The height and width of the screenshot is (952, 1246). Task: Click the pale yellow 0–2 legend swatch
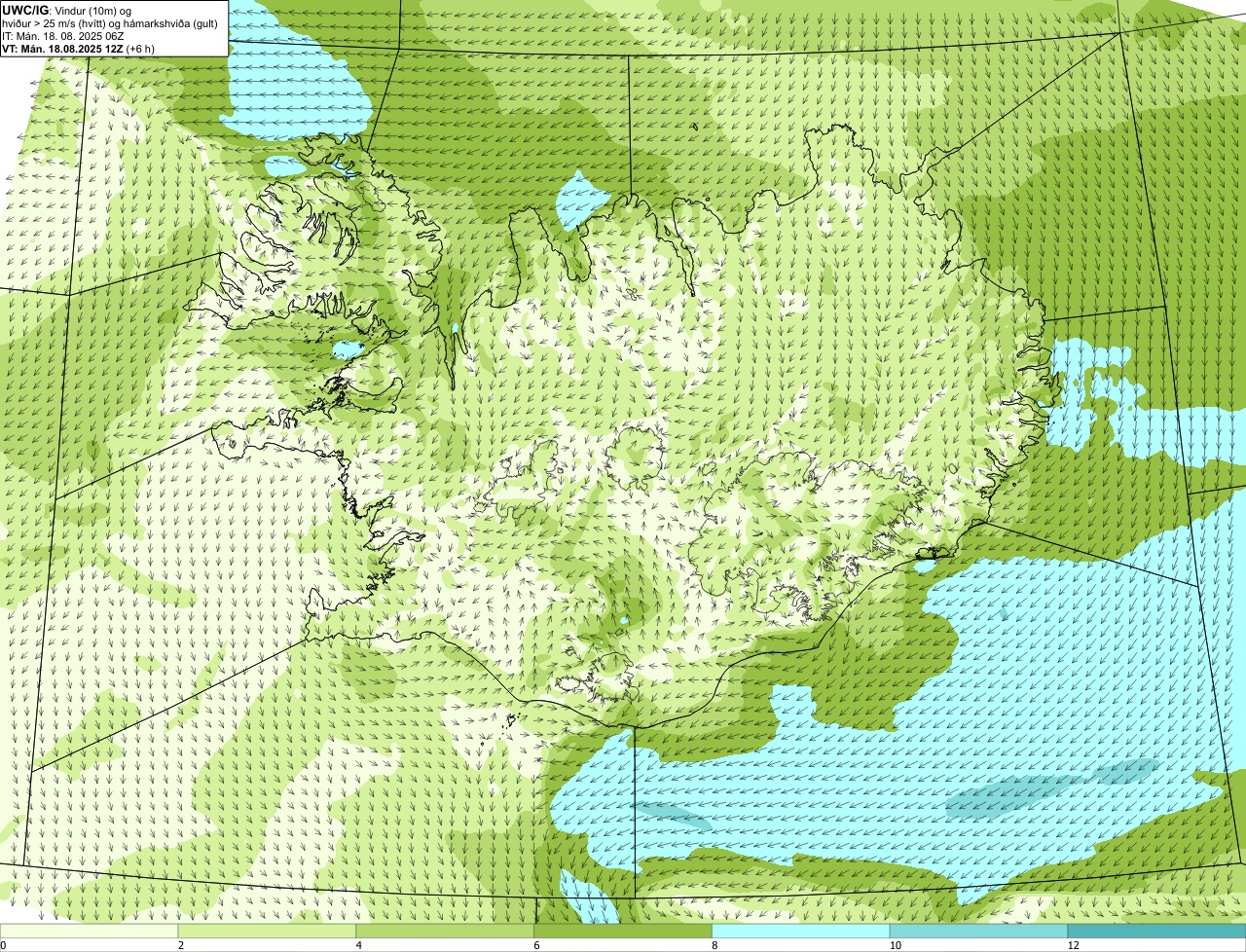(90, 931)
